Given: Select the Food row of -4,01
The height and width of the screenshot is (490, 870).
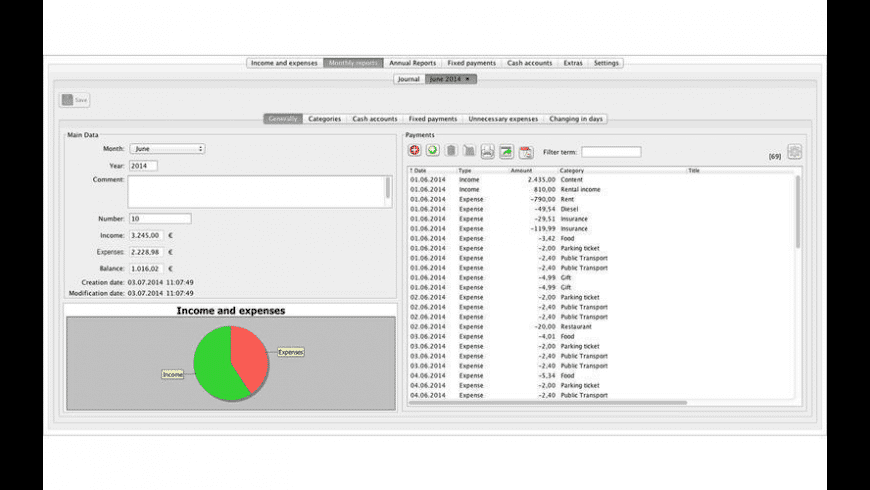Looking at the screenshot, I should pos(602,336).
